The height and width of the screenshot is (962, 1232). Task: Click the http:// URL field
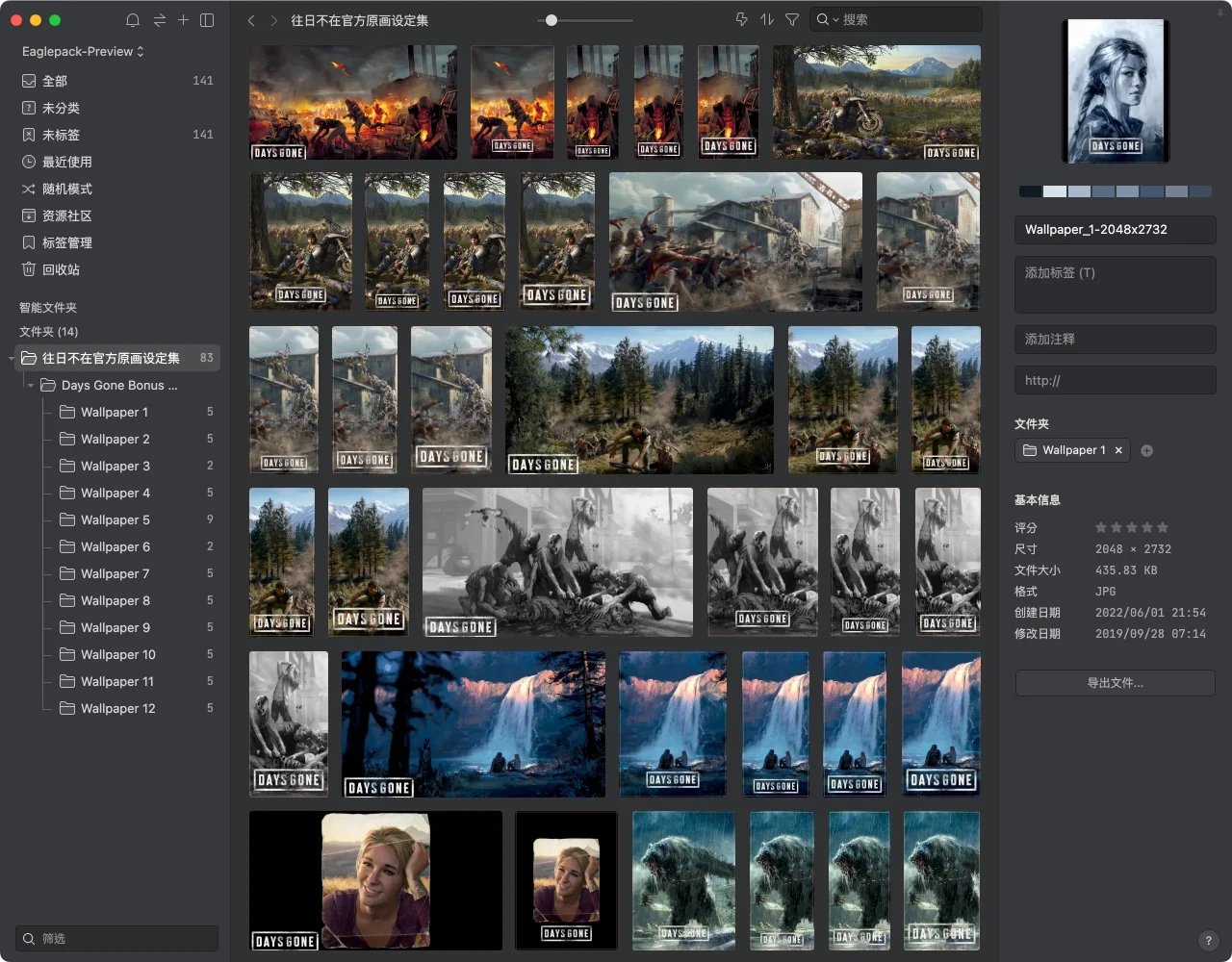(1116, 381)
